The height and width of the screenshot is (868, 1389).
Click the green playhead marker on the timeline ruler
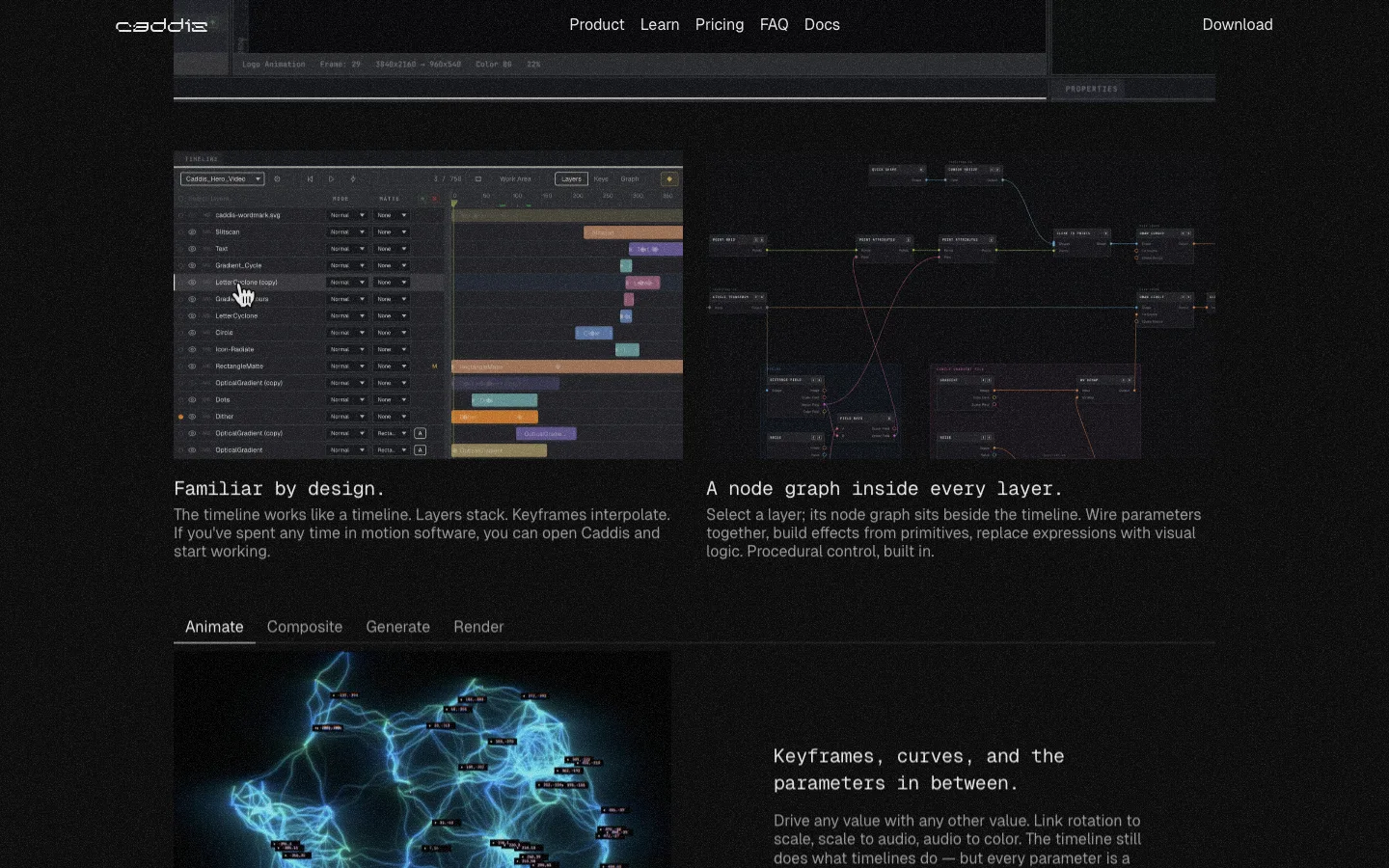453,203
